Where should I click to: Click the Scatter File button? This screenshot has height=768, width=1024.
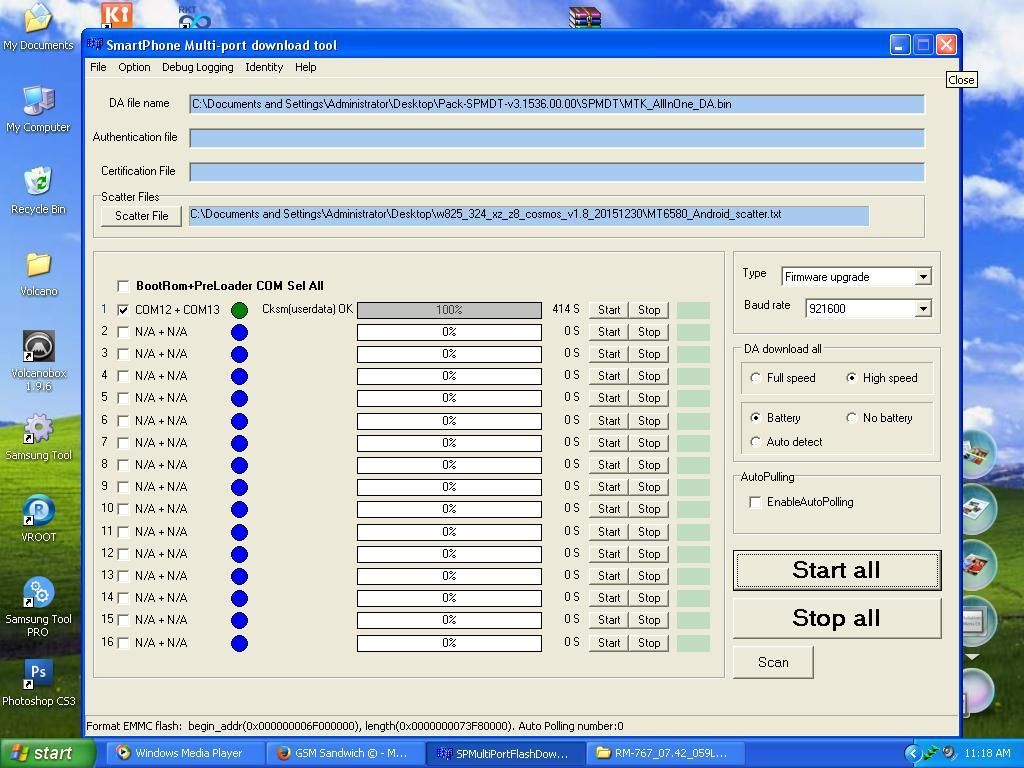pos(141,216)
